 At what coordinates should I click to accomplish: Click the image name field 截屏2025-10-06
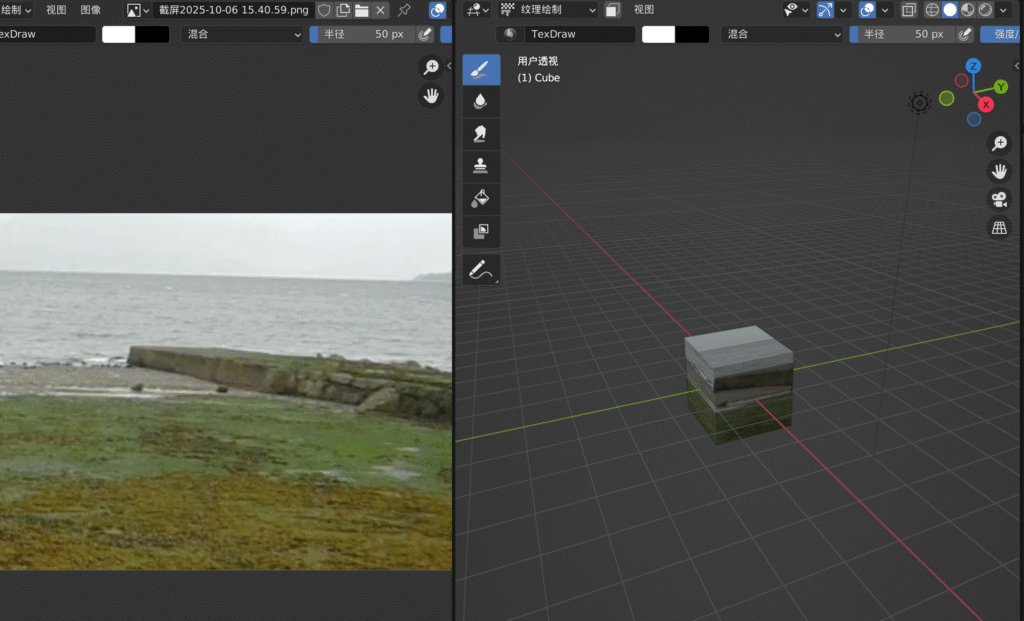[x=233, y=10]
